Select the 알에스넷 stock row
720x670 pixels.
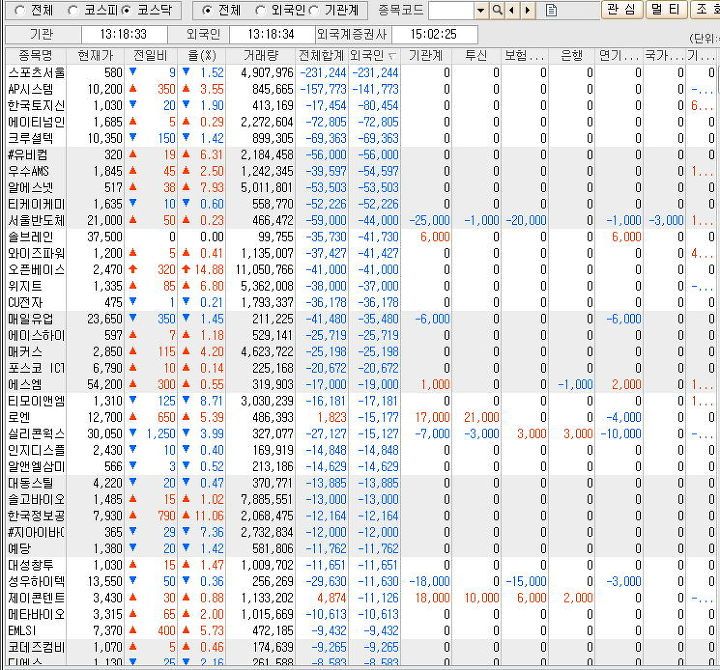[360, 187]
